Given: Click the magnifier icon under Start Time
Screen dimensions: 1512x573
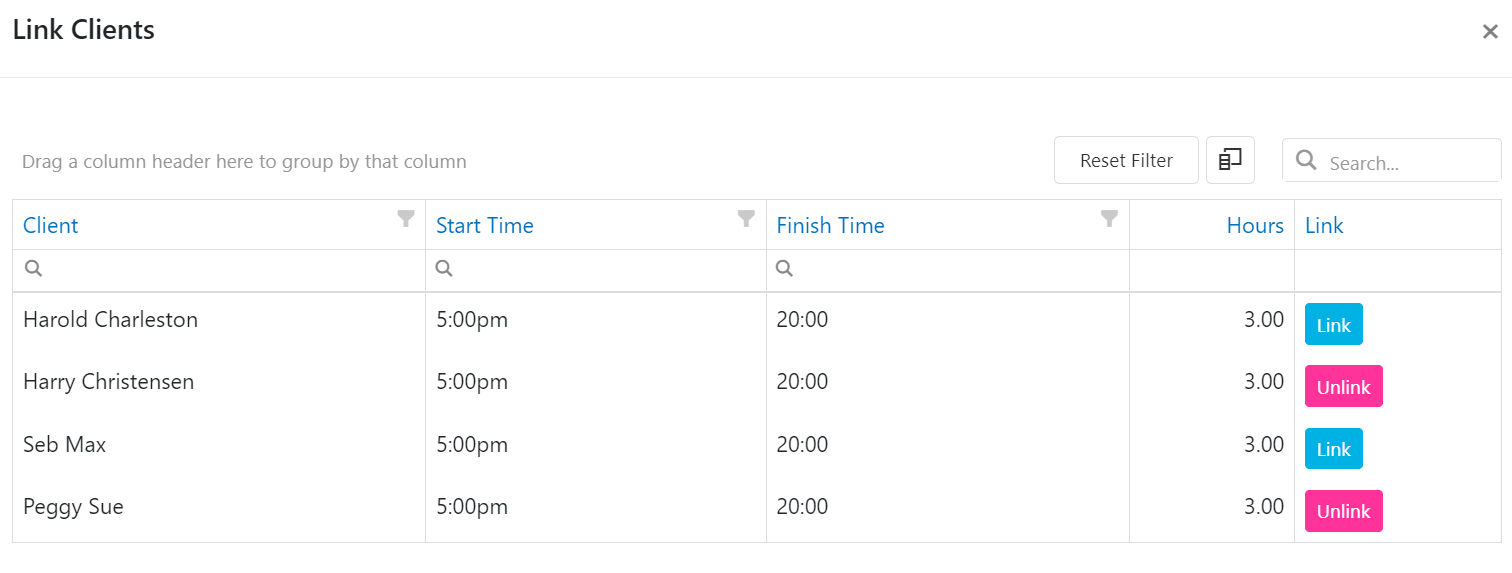Looking at the screenshot, I should (445, 268).
